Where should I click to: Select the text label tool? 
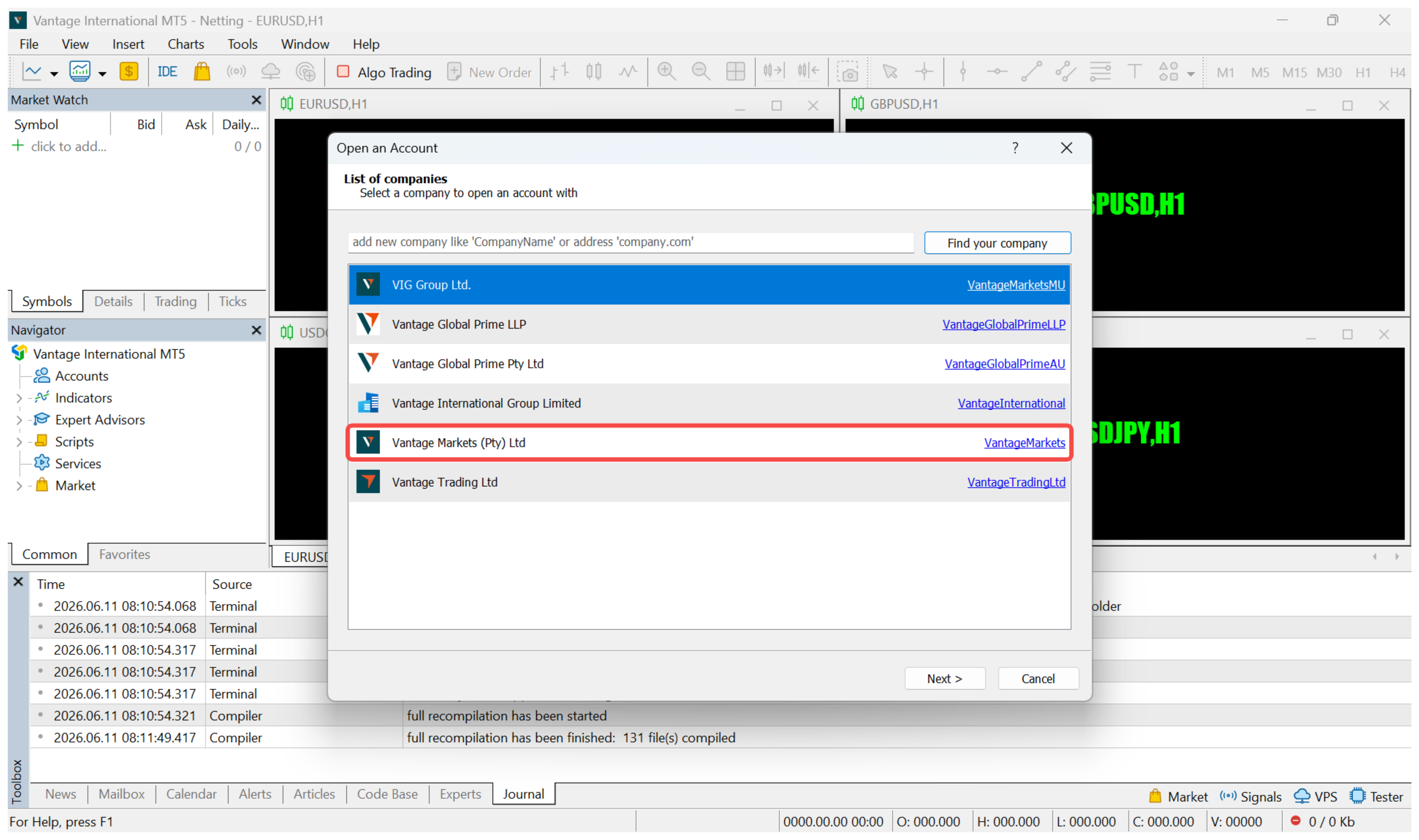tap(1134, 72)
